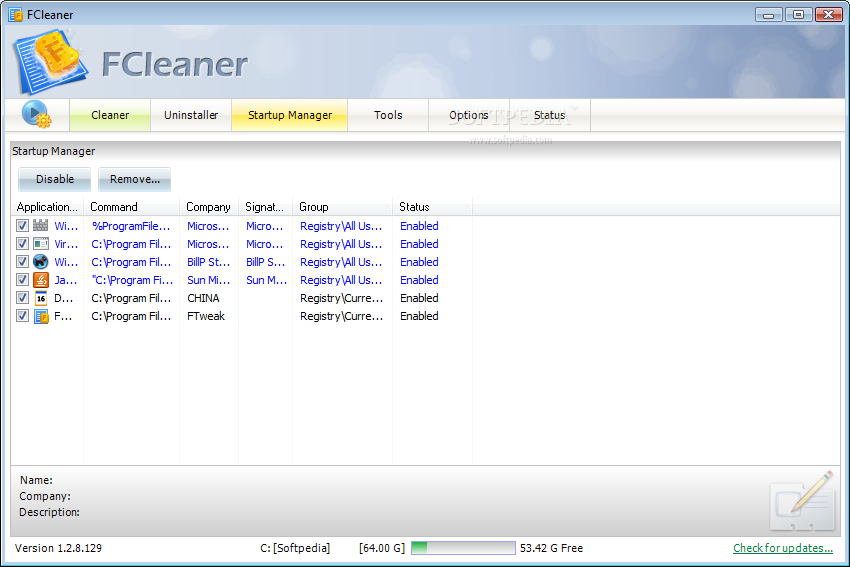The image size is (850, 567).
Task: Sort by Company column header
Action: (209, 207)
